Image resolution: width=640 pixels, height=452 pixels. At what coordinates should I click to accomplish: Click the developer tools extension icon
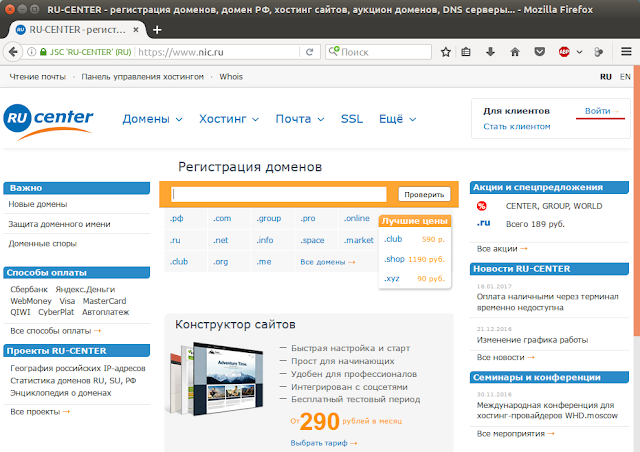598,52
